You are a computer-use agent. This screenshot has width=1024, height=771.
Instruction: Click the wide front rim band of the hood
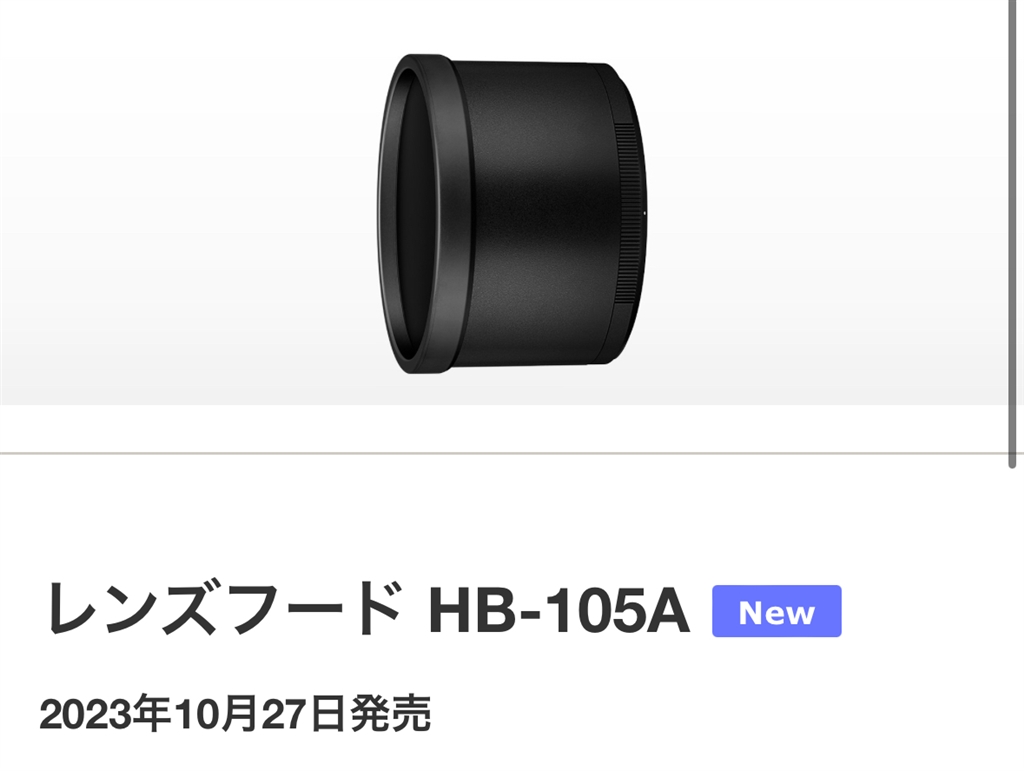pyautogui.click(x=452, y=214)
